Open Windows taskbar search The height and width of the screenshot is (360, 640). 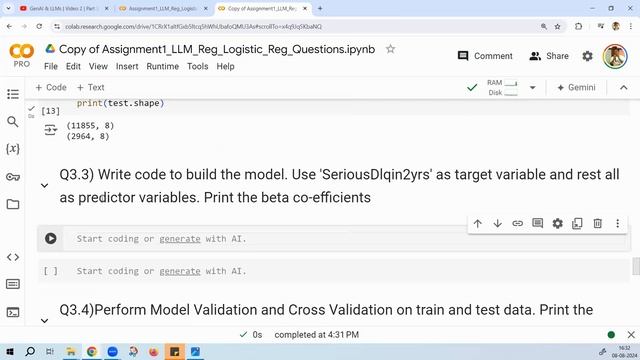(30, 351)
